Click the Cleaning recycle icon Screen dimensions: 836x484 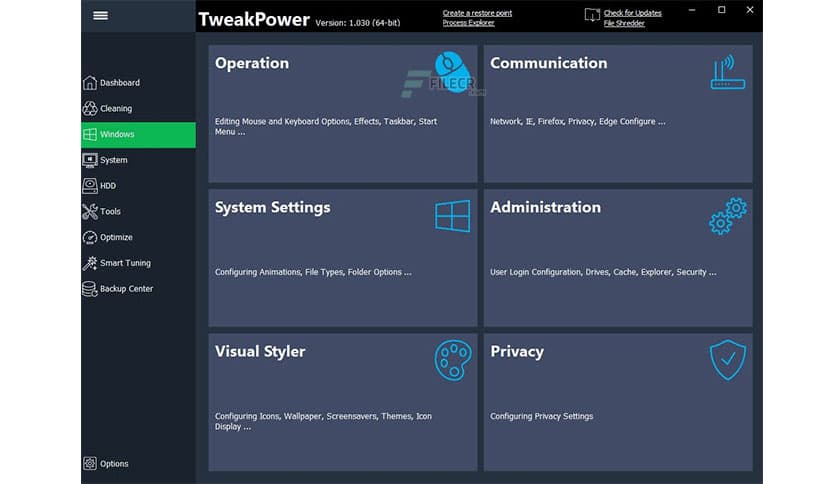[x=90, y=108]
